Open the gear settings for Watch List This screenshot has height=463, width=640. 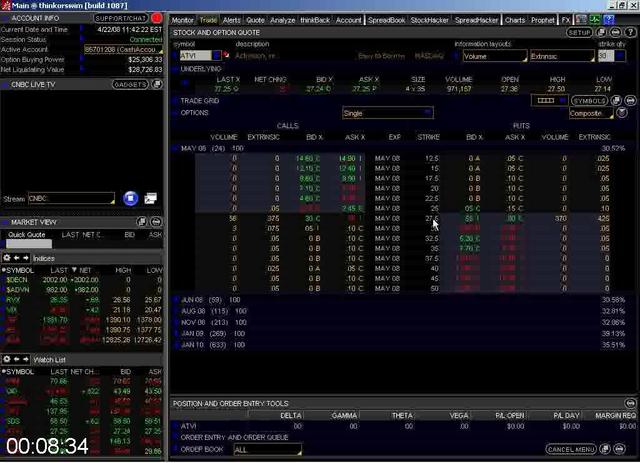tap(7, 359)
